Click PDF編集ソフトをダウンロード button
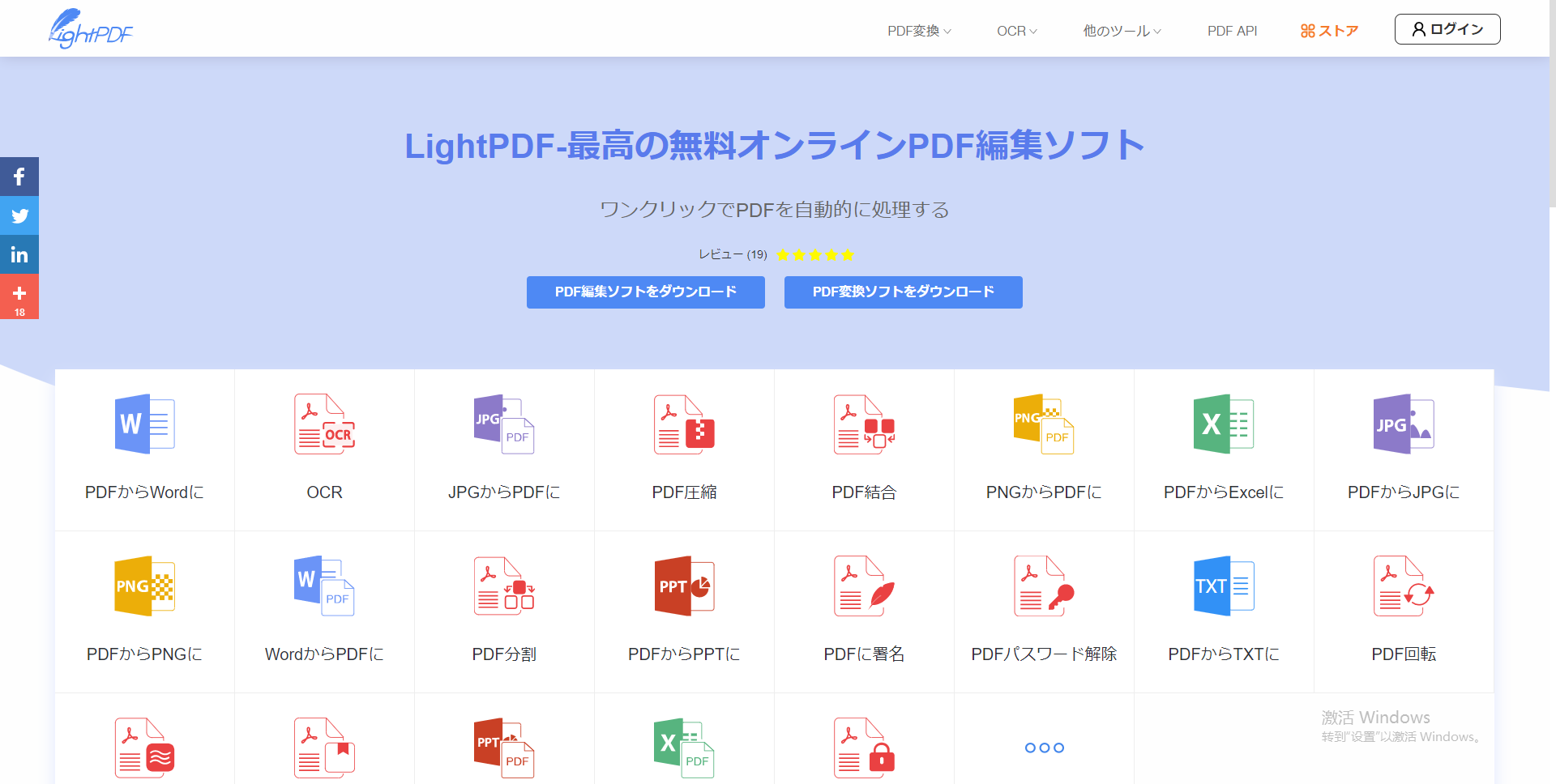The width and height of the screenshot is (1556, 784). [x=646, y=292]
